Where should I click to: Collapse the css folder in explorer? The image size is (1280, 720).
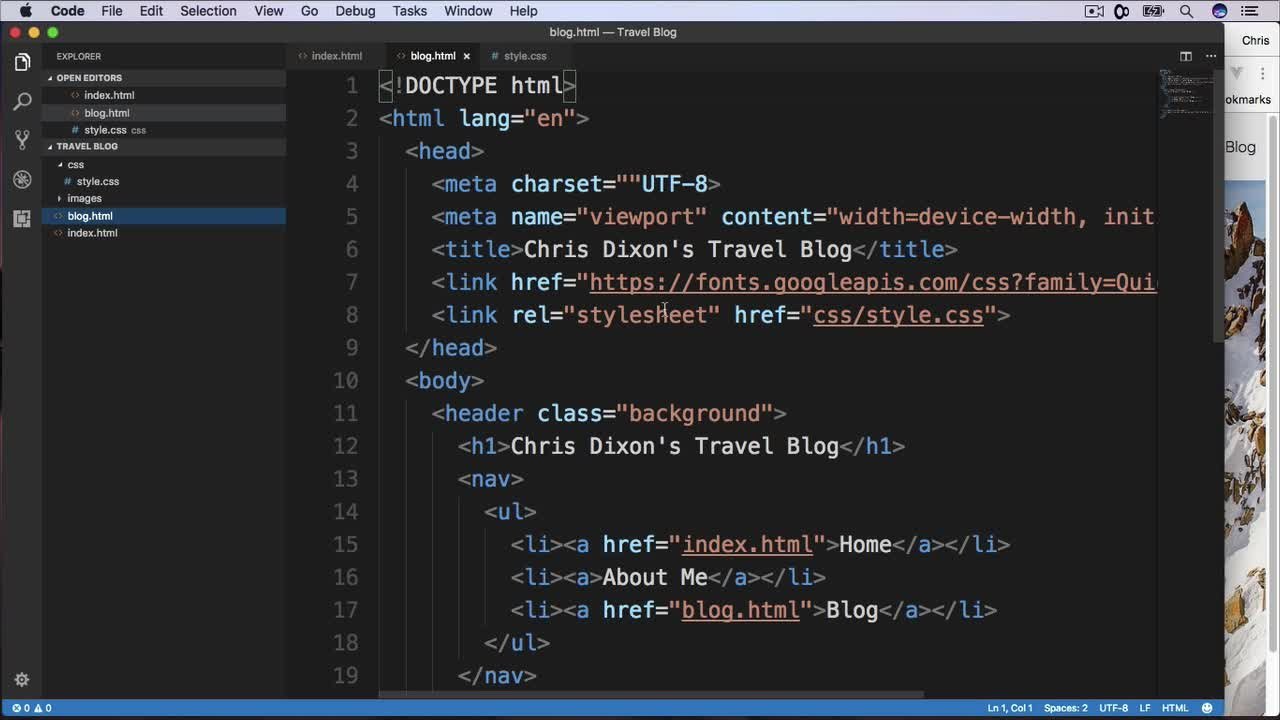[75, 164]
